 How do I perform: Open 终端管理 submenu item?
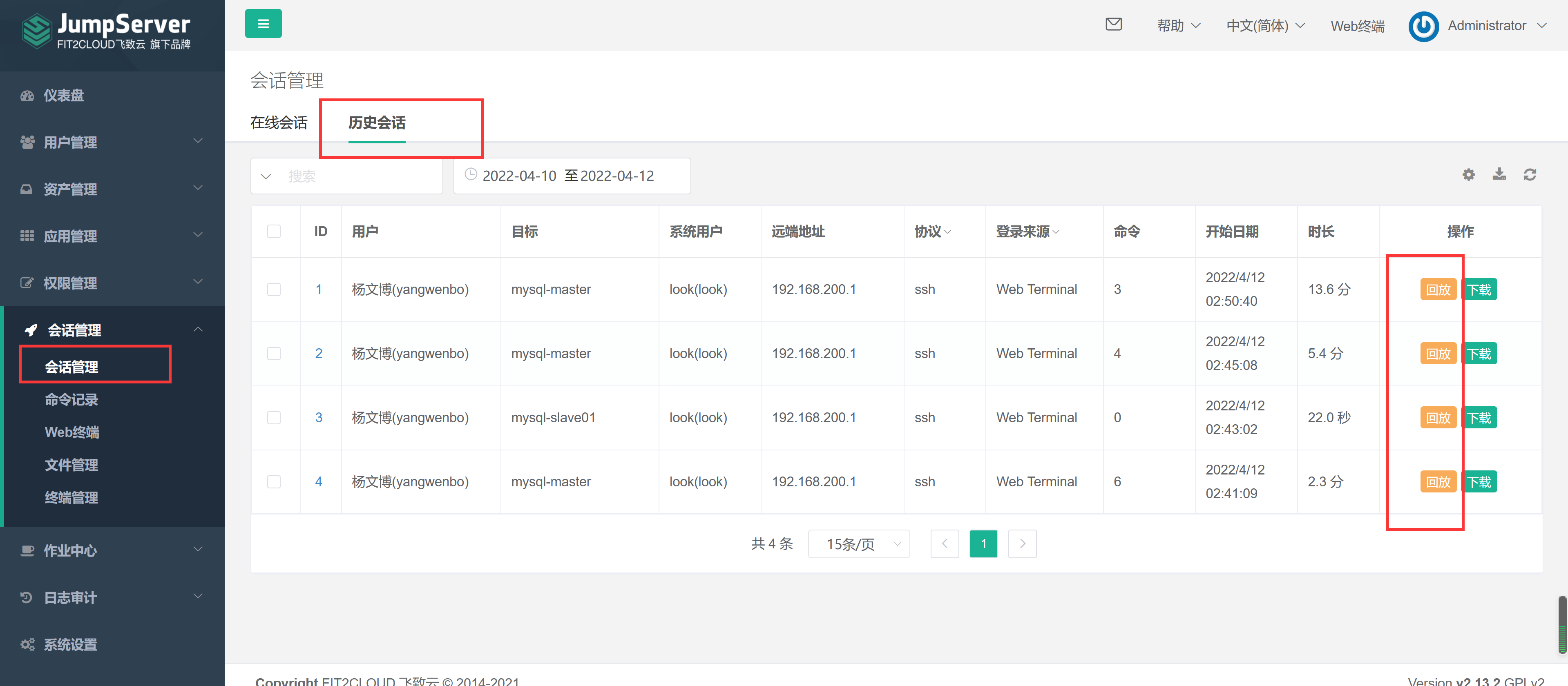71,497
